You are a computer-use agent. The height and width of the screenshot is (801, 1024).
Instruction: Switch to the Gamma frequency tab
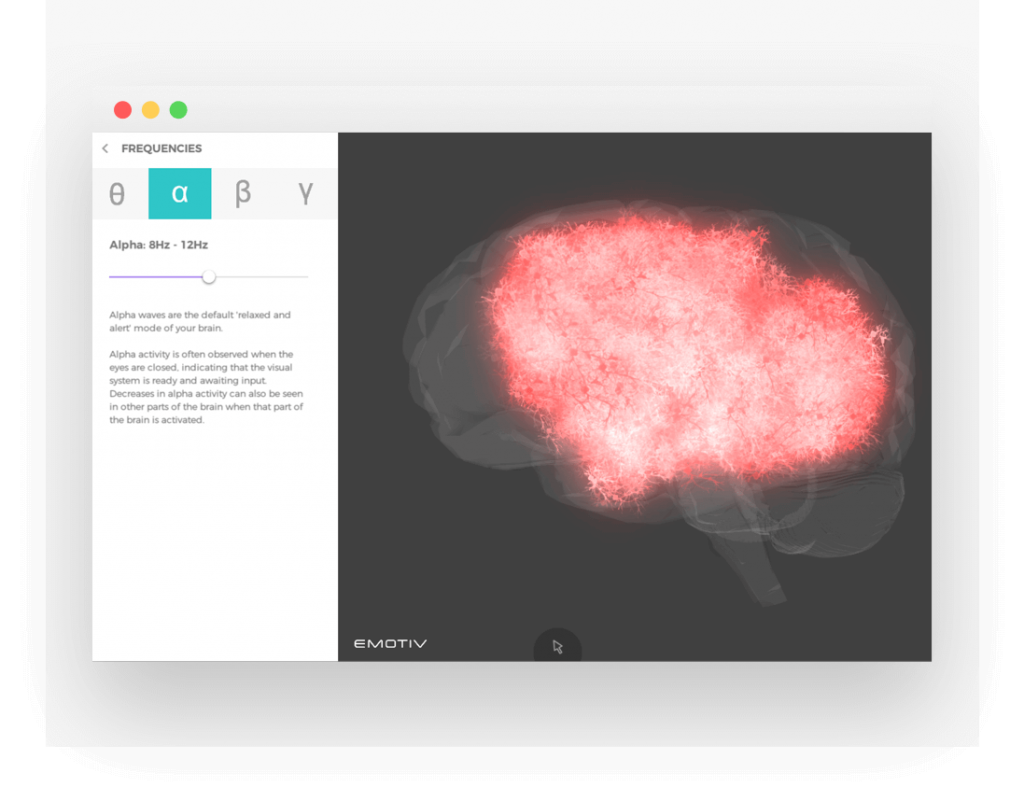(305, 193)
